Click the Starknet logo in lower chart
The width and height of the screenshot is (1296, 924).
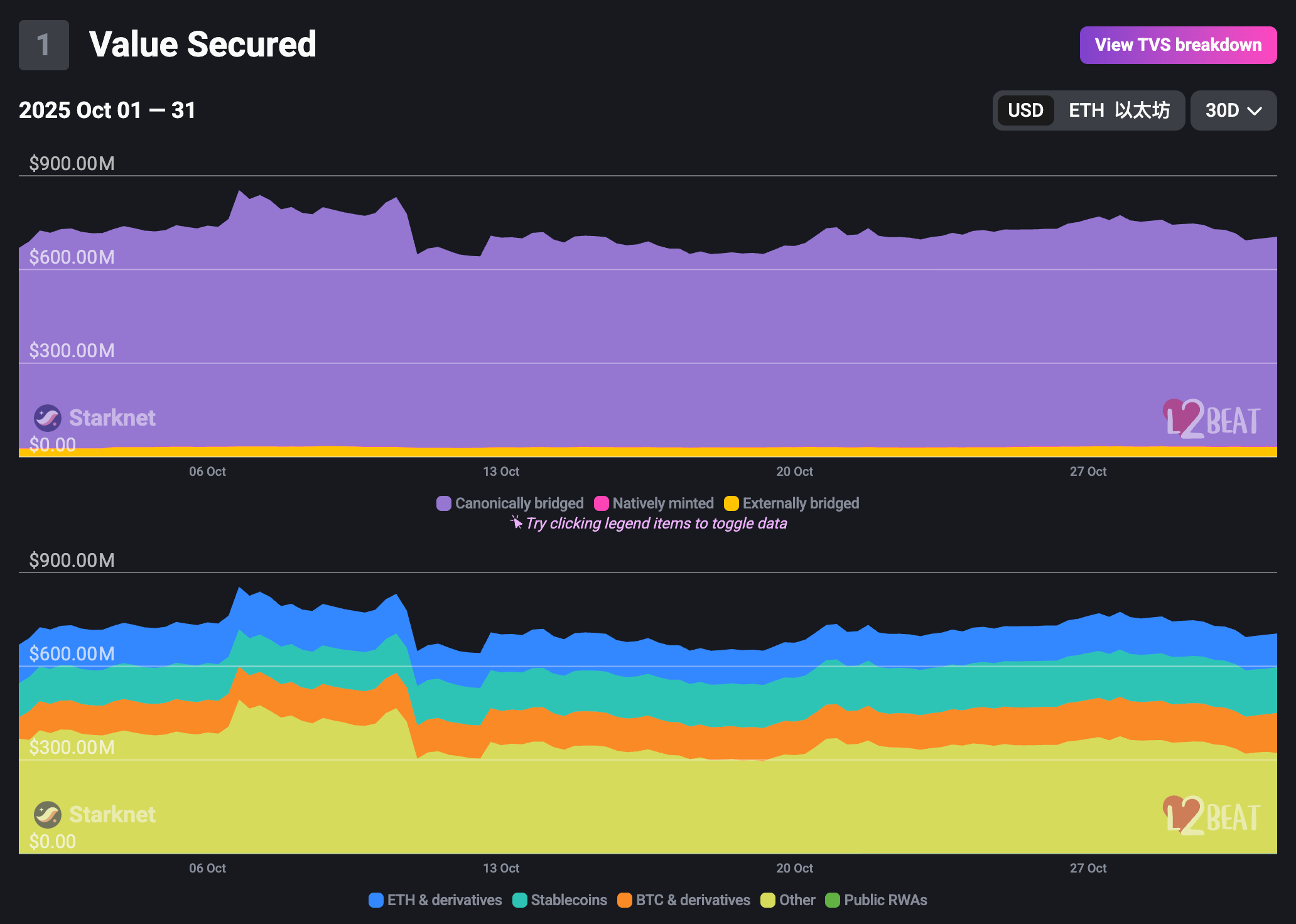pos(47,815)
